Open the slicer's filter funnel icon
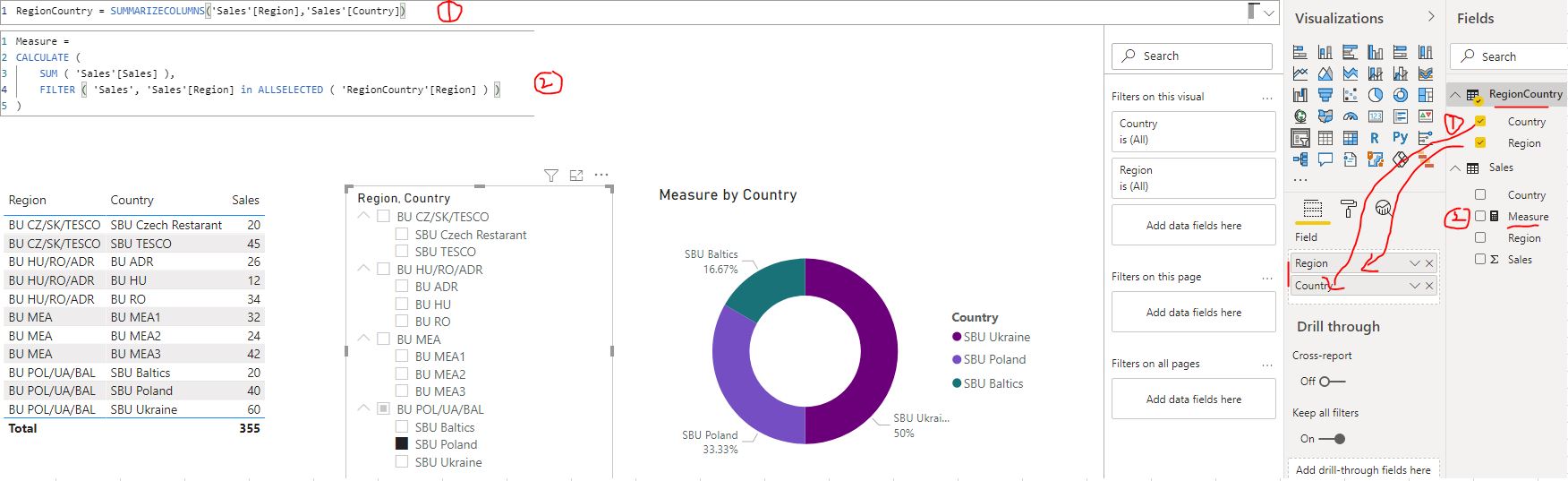Screen dimensions: 1568x481 (551, 176)
